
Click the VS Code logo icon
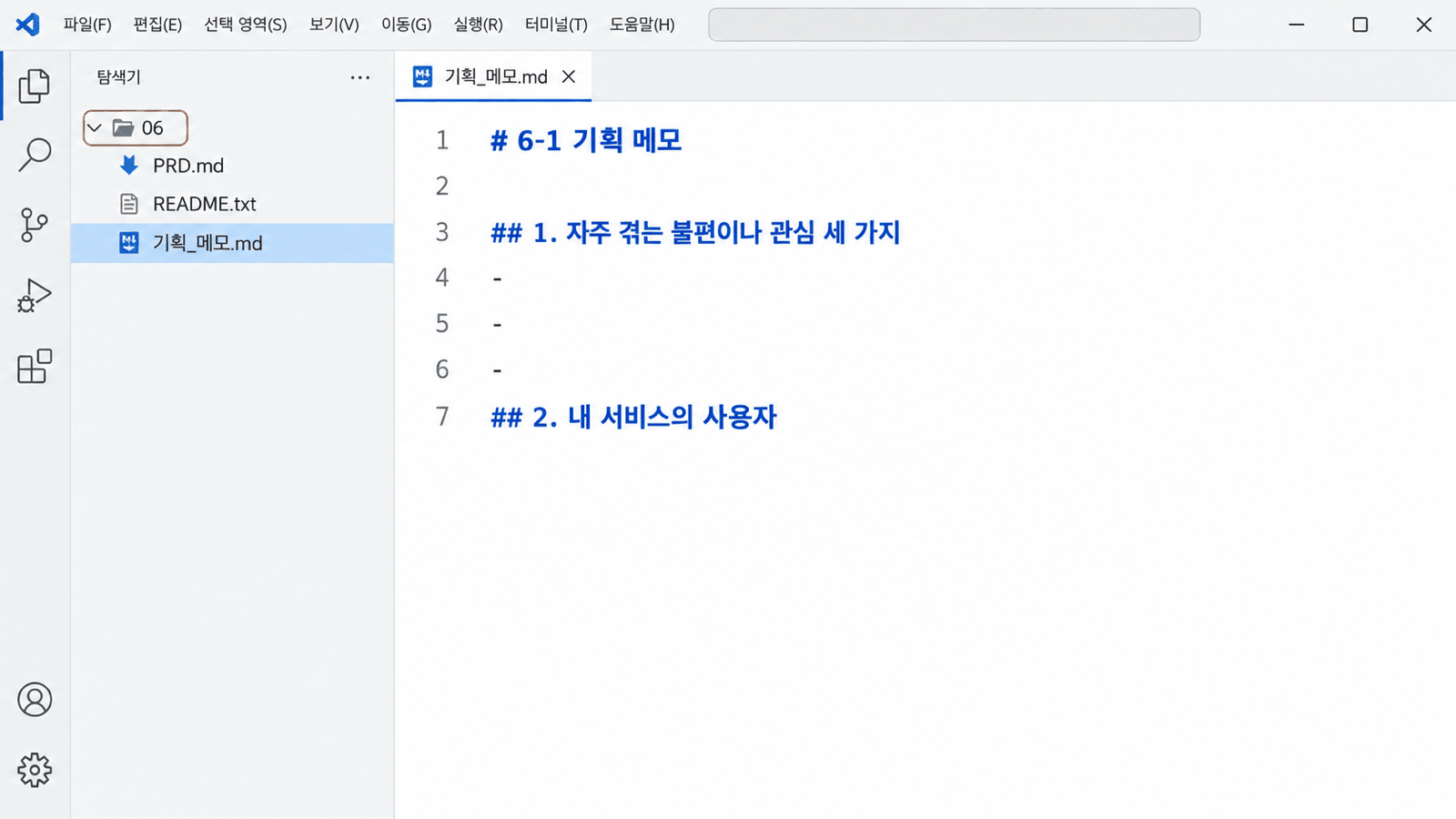[28, 25]
